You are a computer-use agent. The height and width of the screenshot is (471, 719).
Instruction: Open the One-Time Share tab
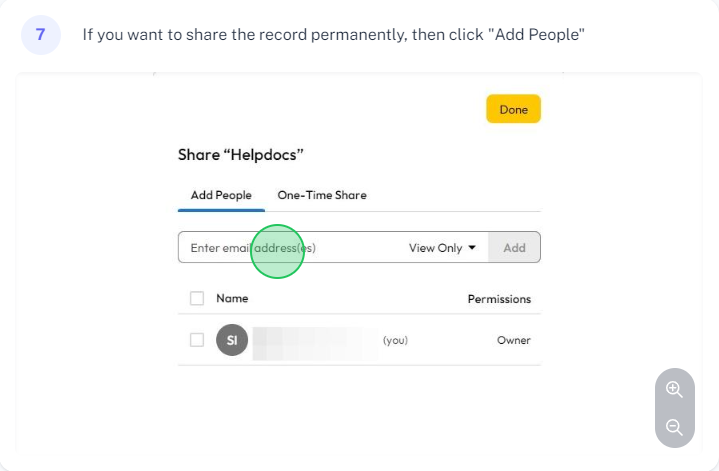[322, 195]
